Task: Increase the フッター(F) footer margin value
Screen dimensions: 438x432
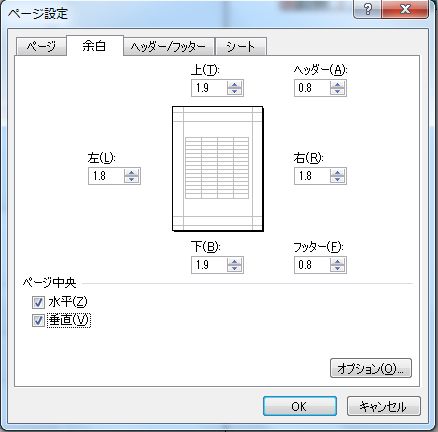Action: coord(338,262)
